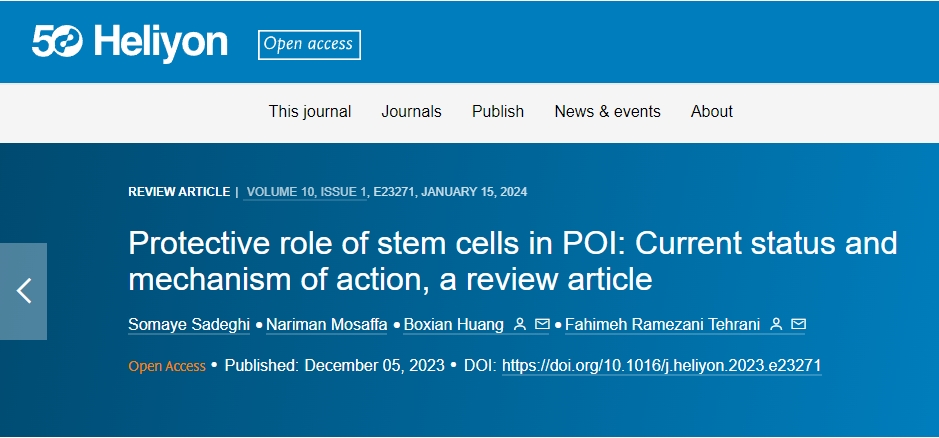
Task: Click the envelope icon beside Fahimeh Ramezani Tehrani
Action: [798, 325]
